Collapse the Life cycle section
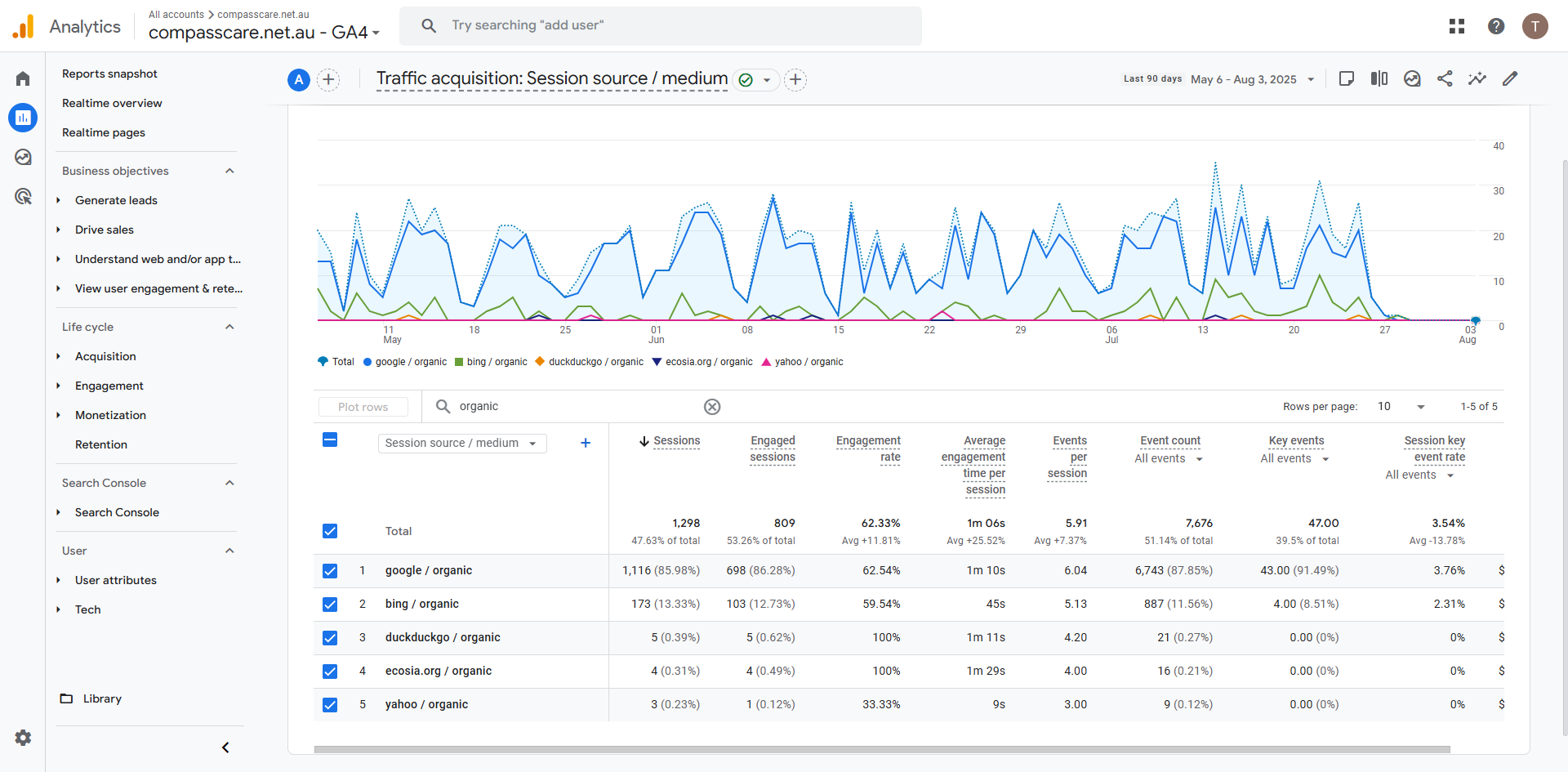 [229, 327]
